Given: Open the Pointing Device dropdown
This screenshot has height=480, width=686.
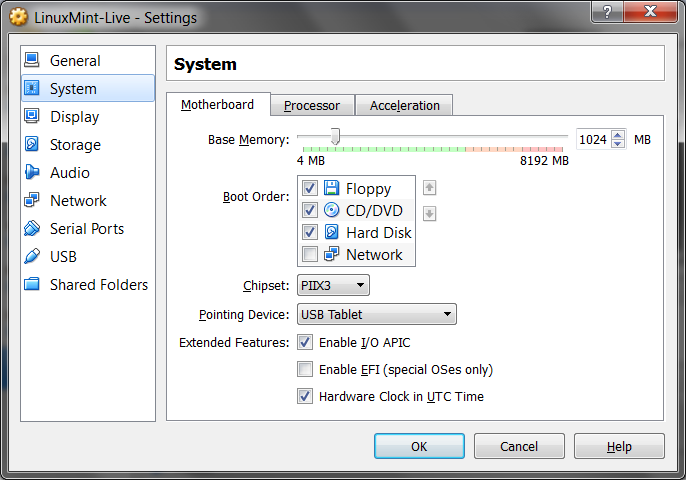Looking at the screenshot, I should click(x=377, y=314).
